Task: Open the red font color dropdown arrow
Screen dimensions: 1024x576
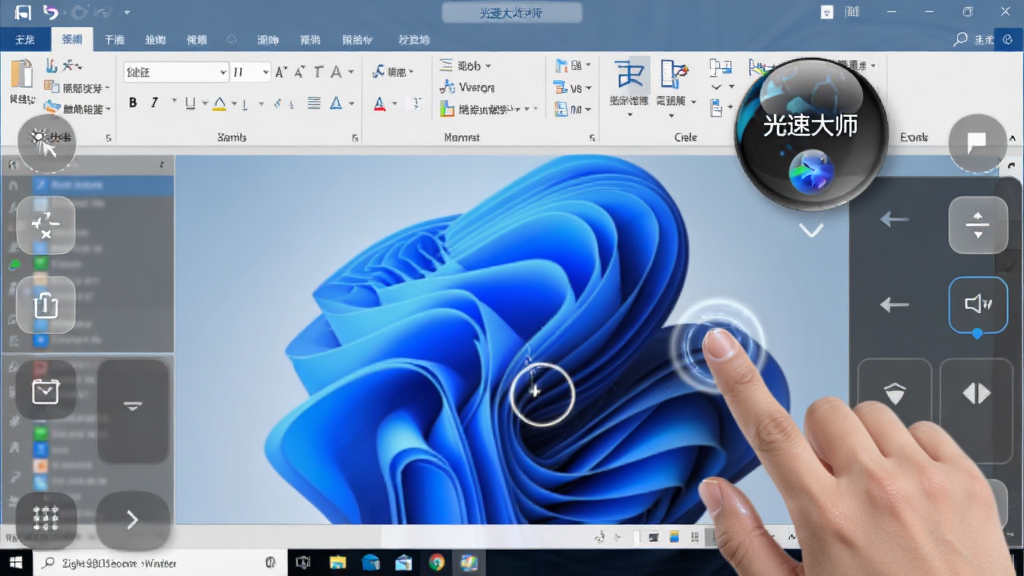Action: [x=394, y=103]
